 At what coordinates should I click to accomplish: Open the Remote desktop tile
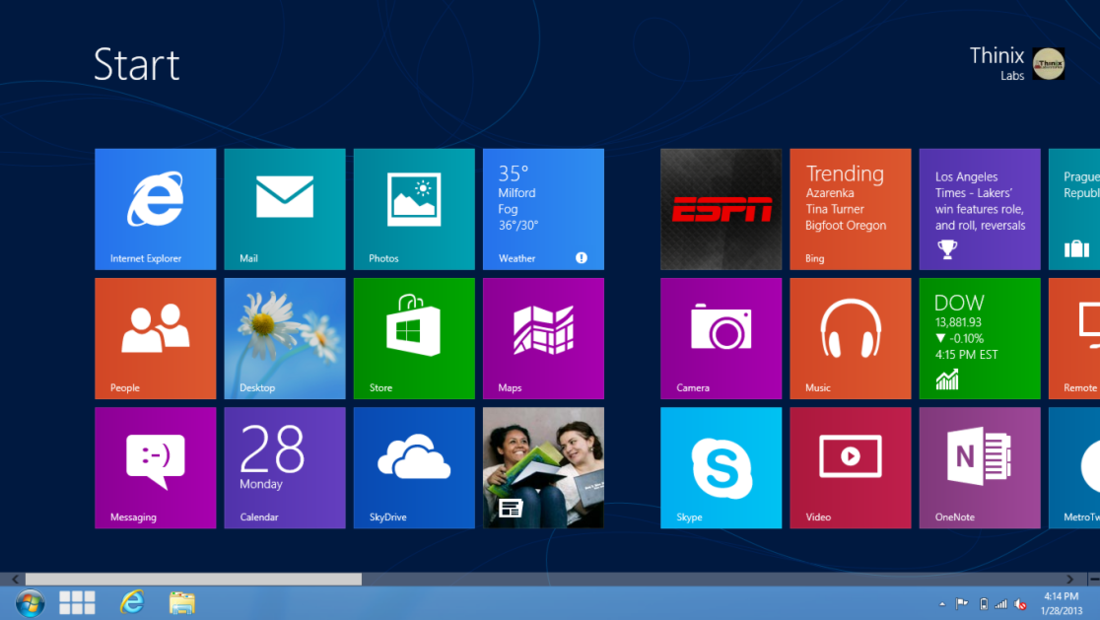coord(1075,339)
